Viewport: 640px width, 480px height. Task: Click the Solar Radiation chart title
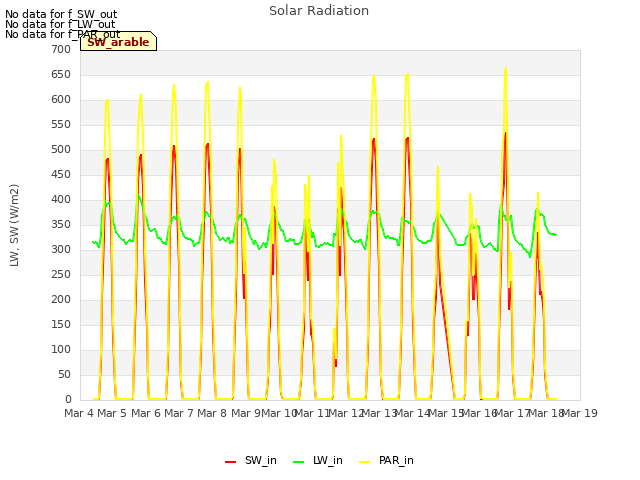point(319,11)
